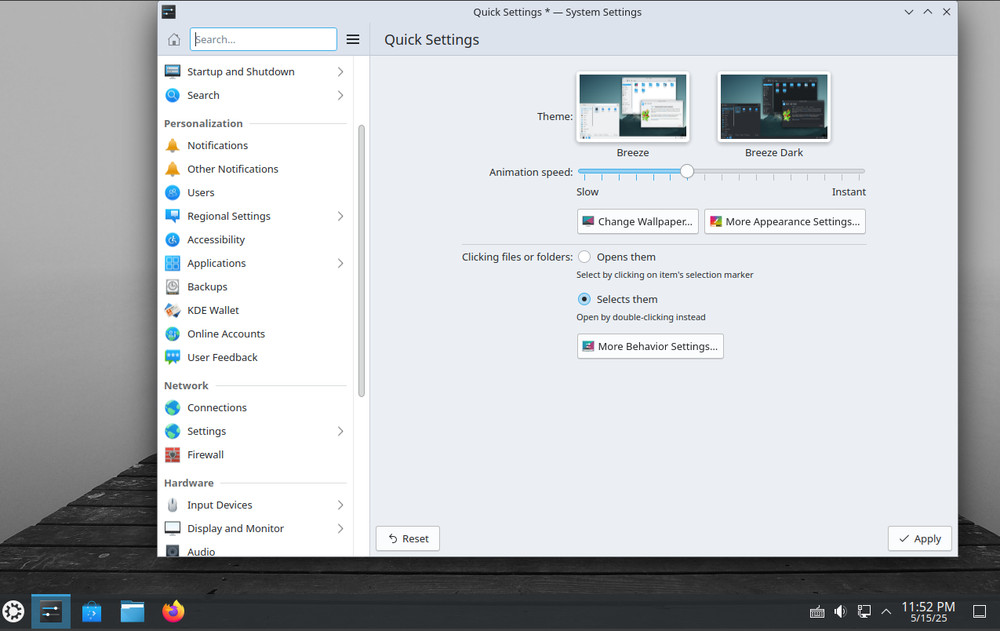
Task: Open volume control in system tray
Action: pos(841,611)
